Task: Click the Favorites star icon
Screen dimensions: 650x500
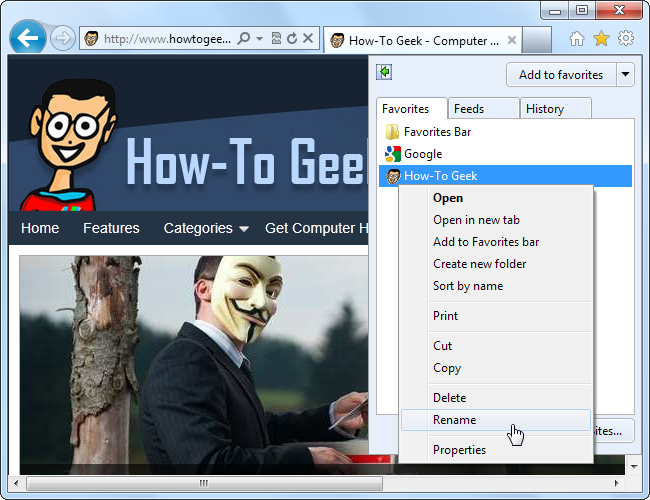Action: (x=601, y=39)
